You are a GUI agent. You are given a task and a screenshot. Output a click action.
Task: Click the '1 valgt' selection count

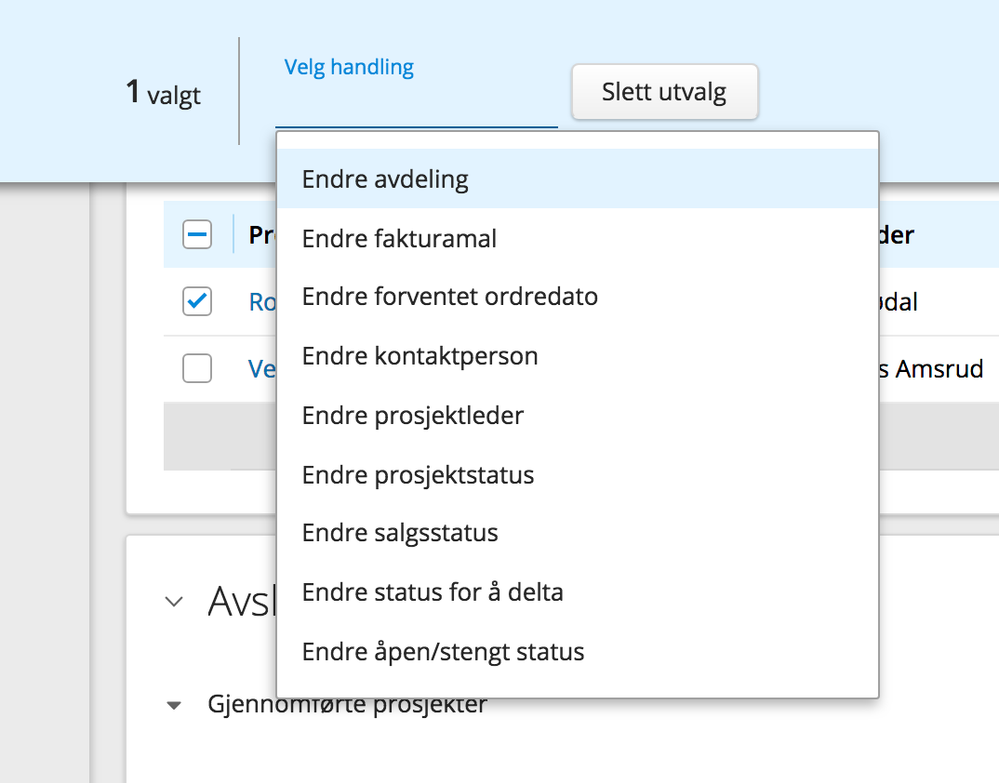[163, 92]
